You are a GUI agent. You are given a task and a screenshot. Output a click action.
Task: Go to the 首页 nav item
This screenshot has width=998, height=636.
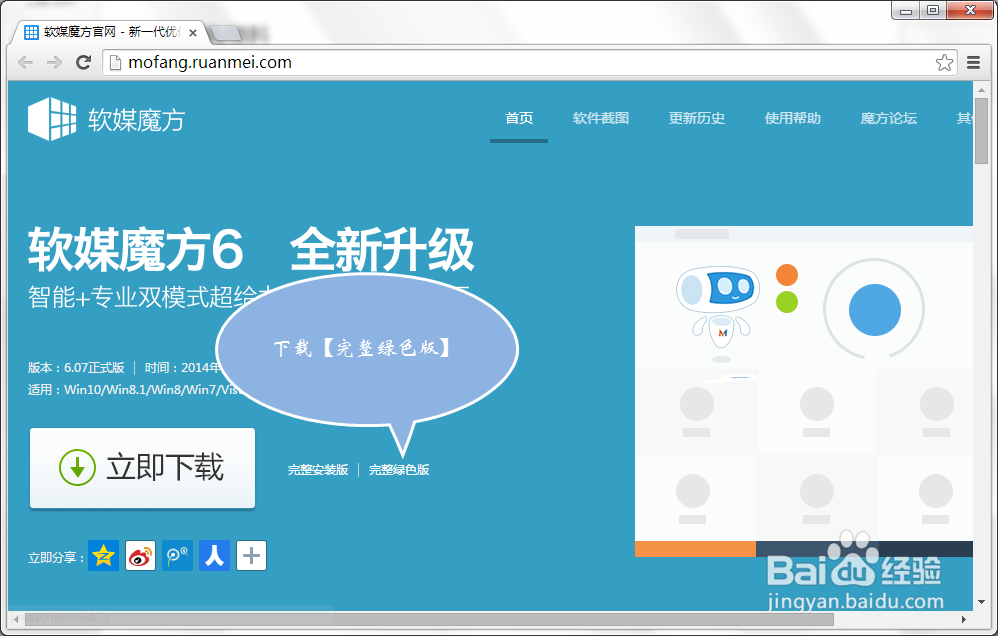pos(519,118)
